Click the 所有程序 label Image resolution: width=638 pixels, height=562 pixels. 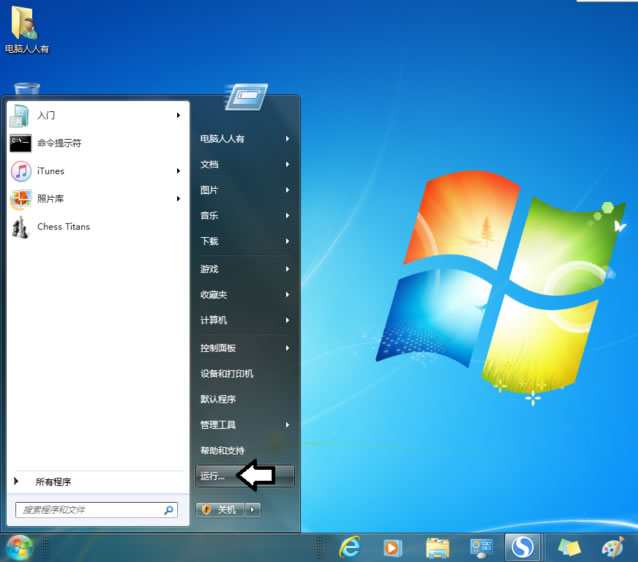[53, 482]
